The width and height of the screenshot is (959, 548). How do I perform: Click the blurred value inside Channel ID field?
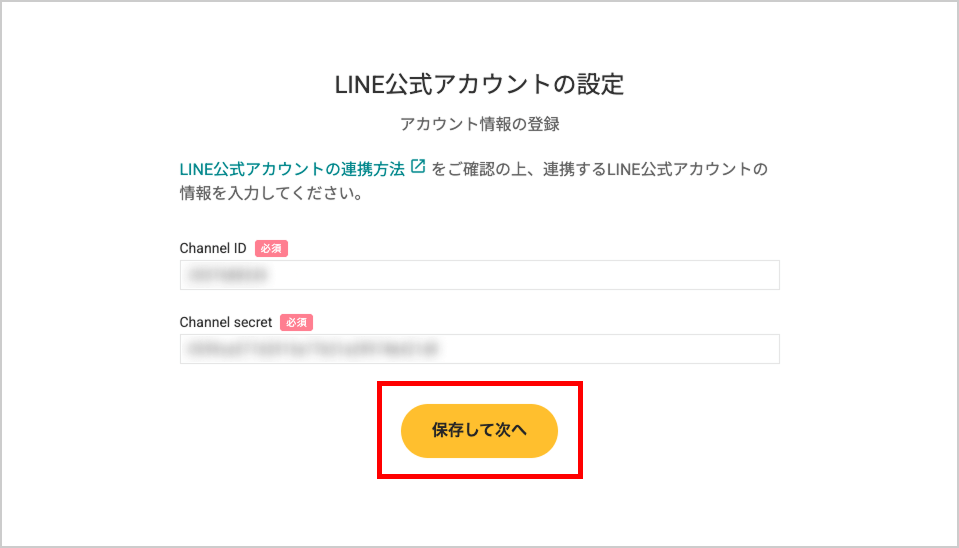[x=228, y=275]
